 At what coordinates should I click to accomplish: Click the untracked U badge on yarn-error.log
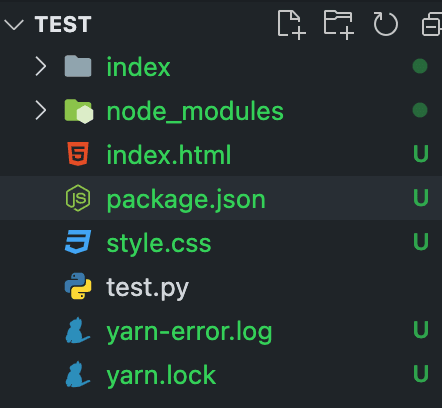[421, 329]
